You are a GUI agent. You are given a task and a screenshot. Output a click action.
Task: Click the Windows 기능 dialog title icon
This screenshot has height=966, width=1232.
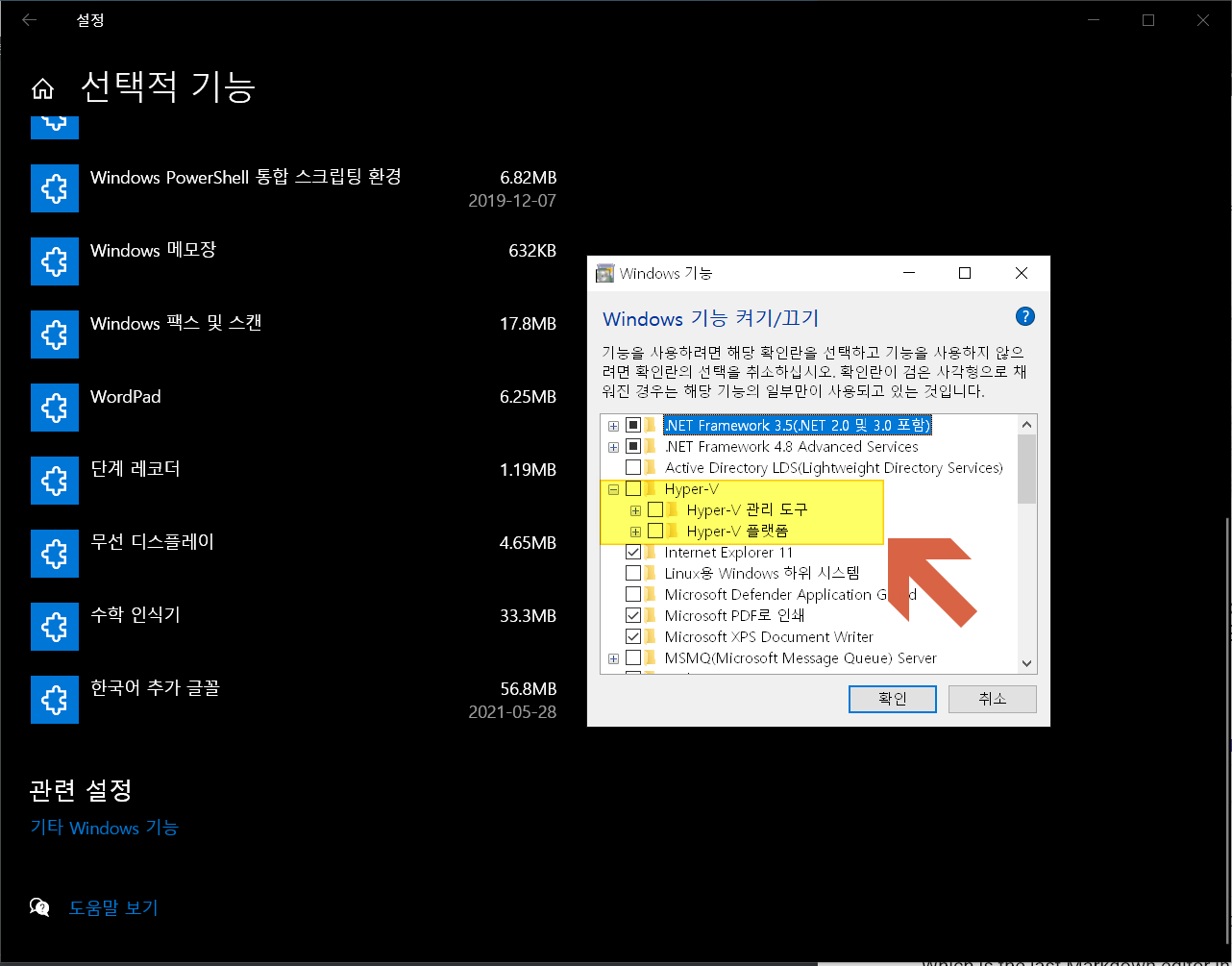(x=604, y=273)
